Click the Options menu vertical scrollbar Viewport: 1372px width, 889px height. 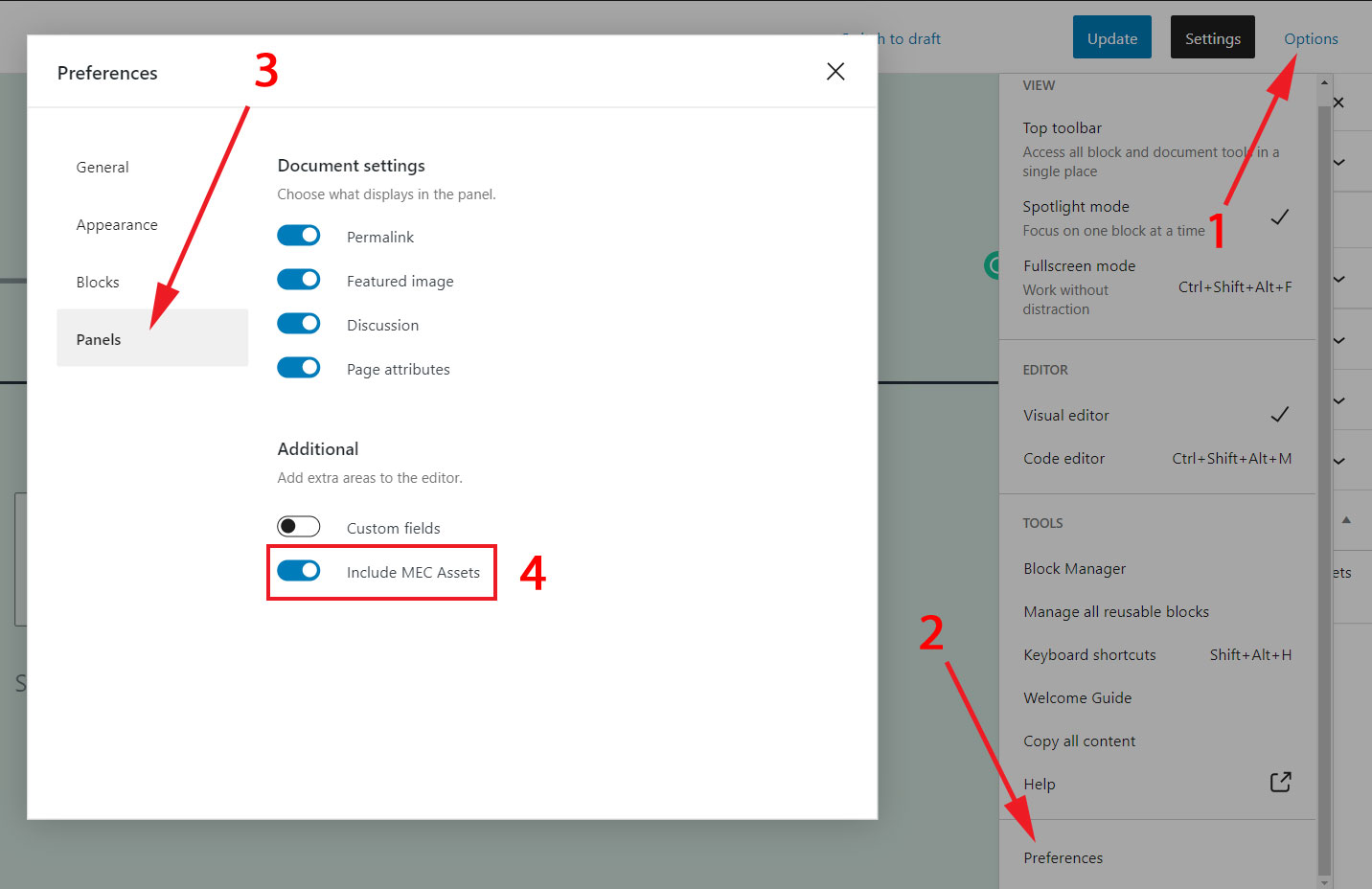(1324, 479)
